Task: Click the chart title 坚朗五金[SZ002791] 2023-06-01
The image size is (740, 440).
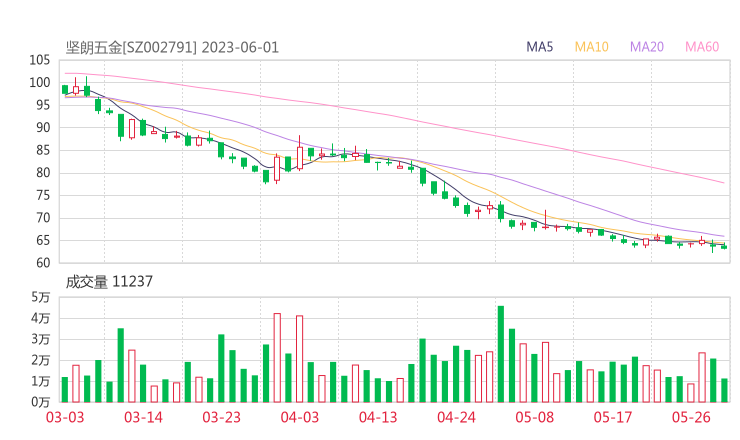Action: [172, 48]
